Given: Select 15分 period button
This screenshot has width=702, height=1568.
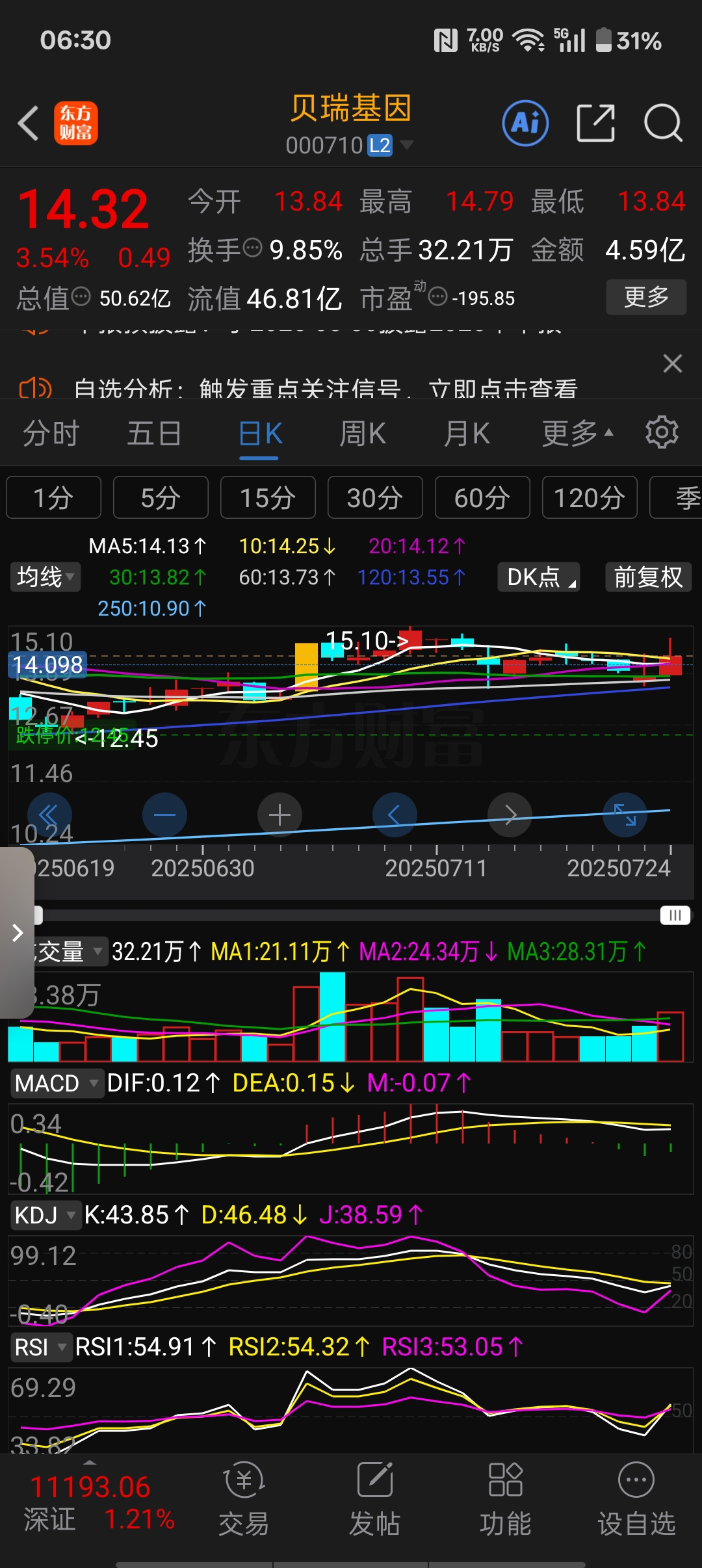Looking at the screenshot, I should [x=268, y=497].
